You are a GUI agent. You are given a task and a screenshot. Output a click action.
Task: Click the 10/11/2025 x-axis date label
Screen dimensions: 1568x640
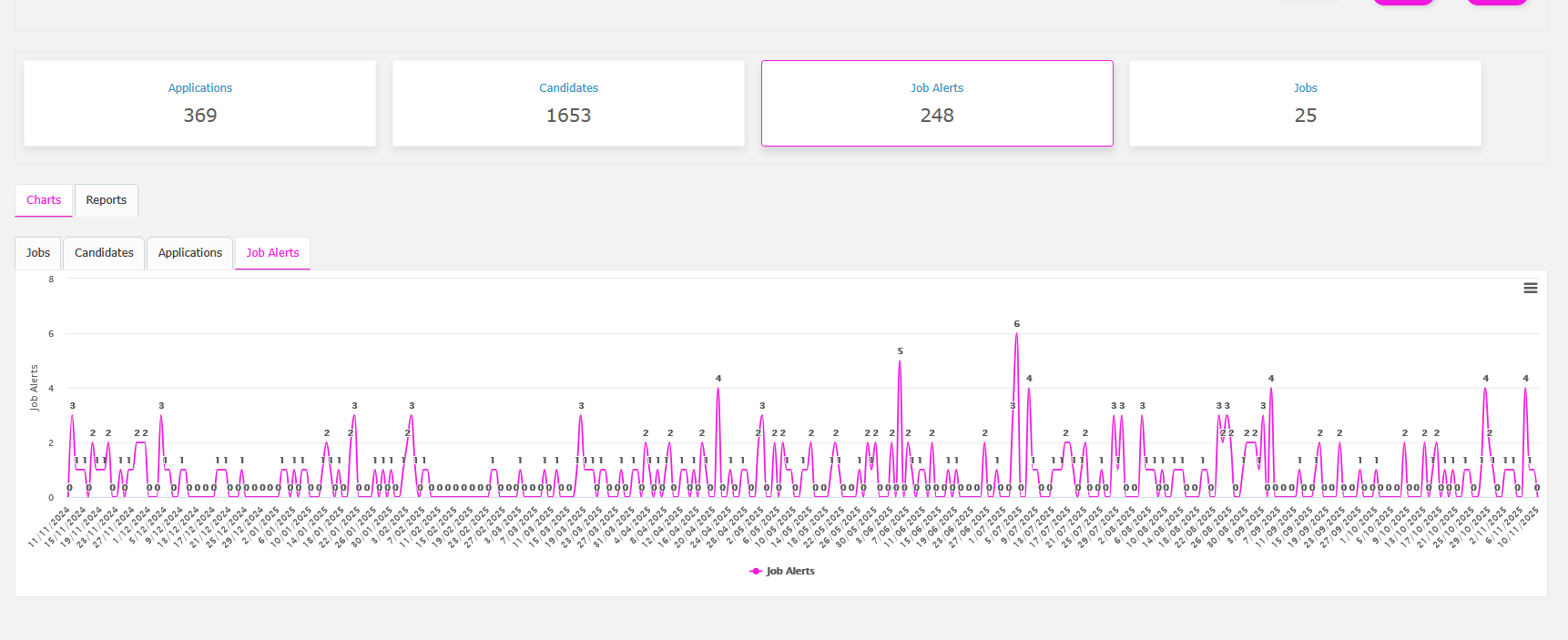(1519, 527)
